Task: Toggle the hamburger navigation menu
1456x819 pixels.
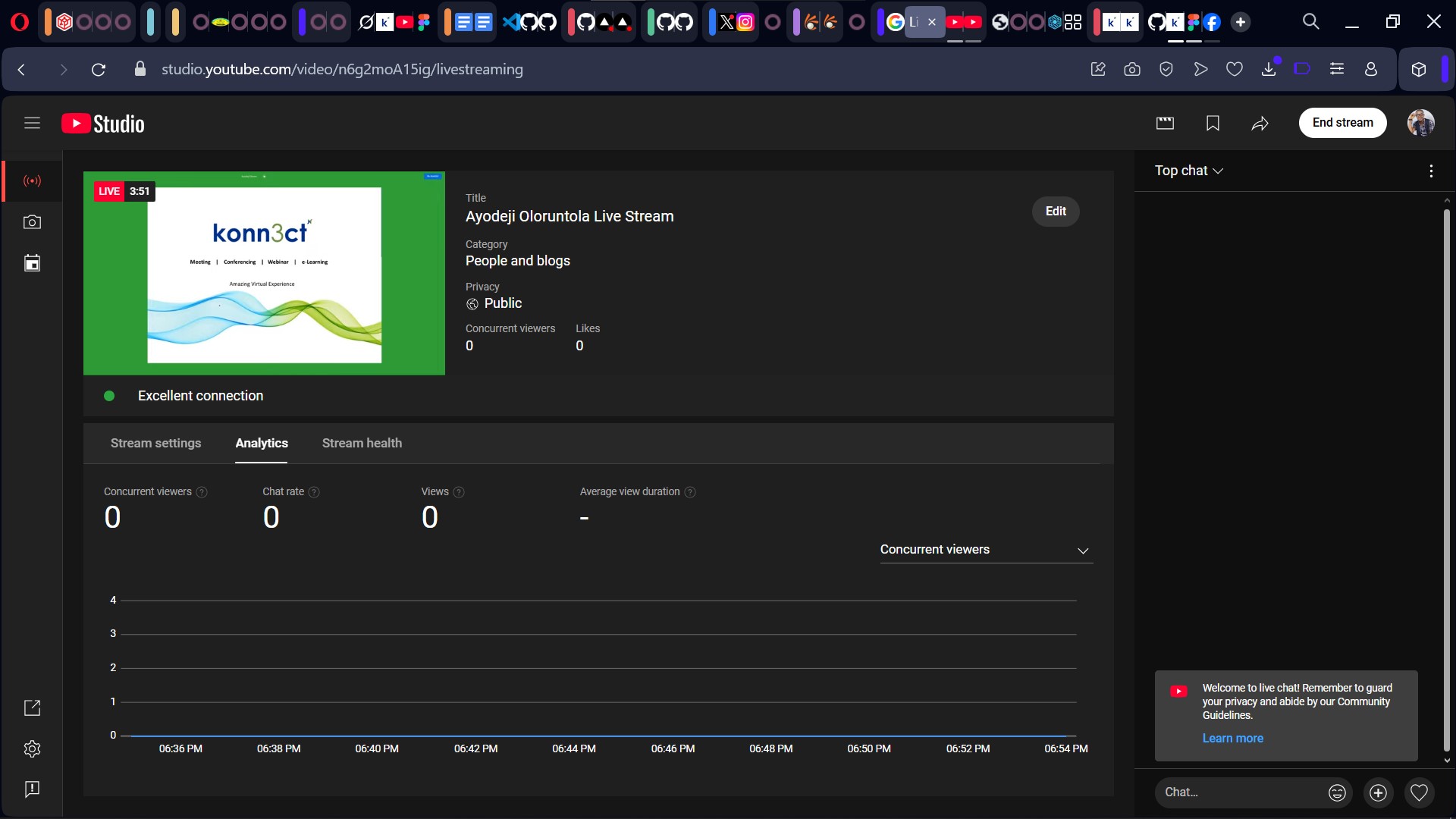Action: (32, 123)
